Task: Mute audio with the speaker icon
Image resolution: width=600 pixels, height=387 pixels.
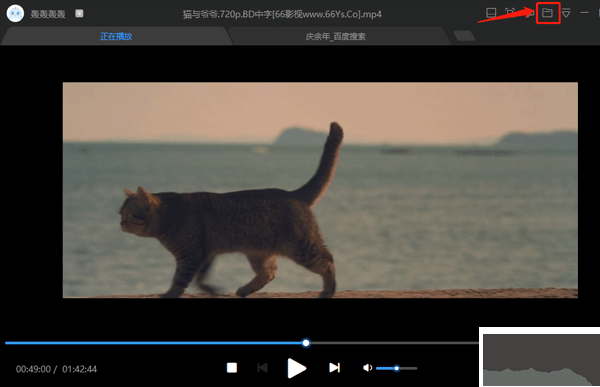Action: (x=367, y=368)
